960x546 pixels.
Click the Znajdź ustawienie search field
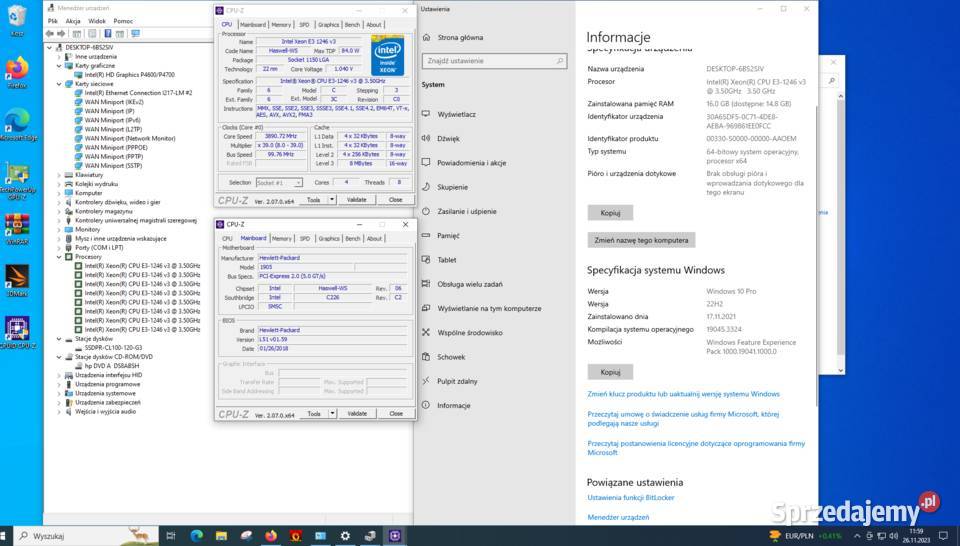(494, 61)
